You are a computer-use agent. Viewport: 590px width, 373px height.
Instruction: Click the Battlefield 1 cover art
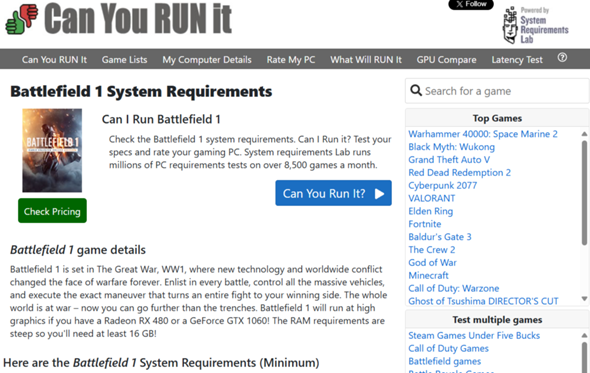[52, 151]
